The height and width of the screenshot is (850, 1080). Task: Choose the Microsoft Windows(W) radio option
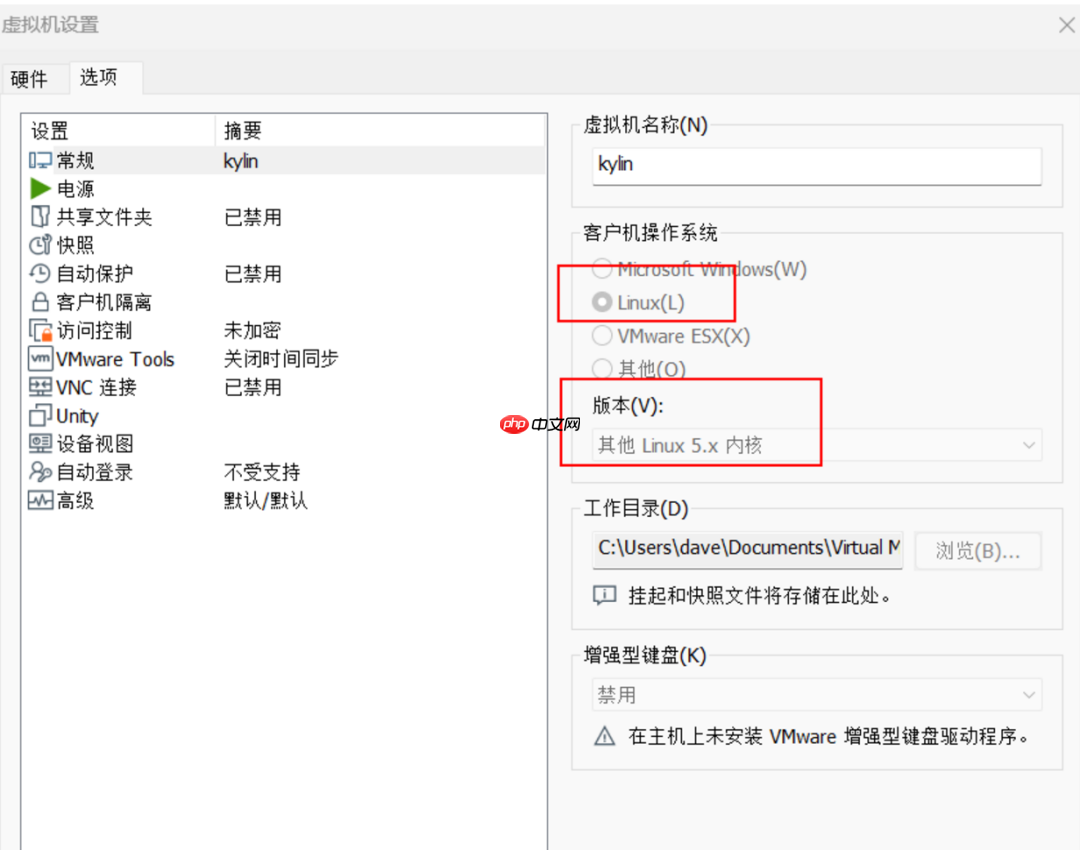pyautogui.click(x=602, y=269)
